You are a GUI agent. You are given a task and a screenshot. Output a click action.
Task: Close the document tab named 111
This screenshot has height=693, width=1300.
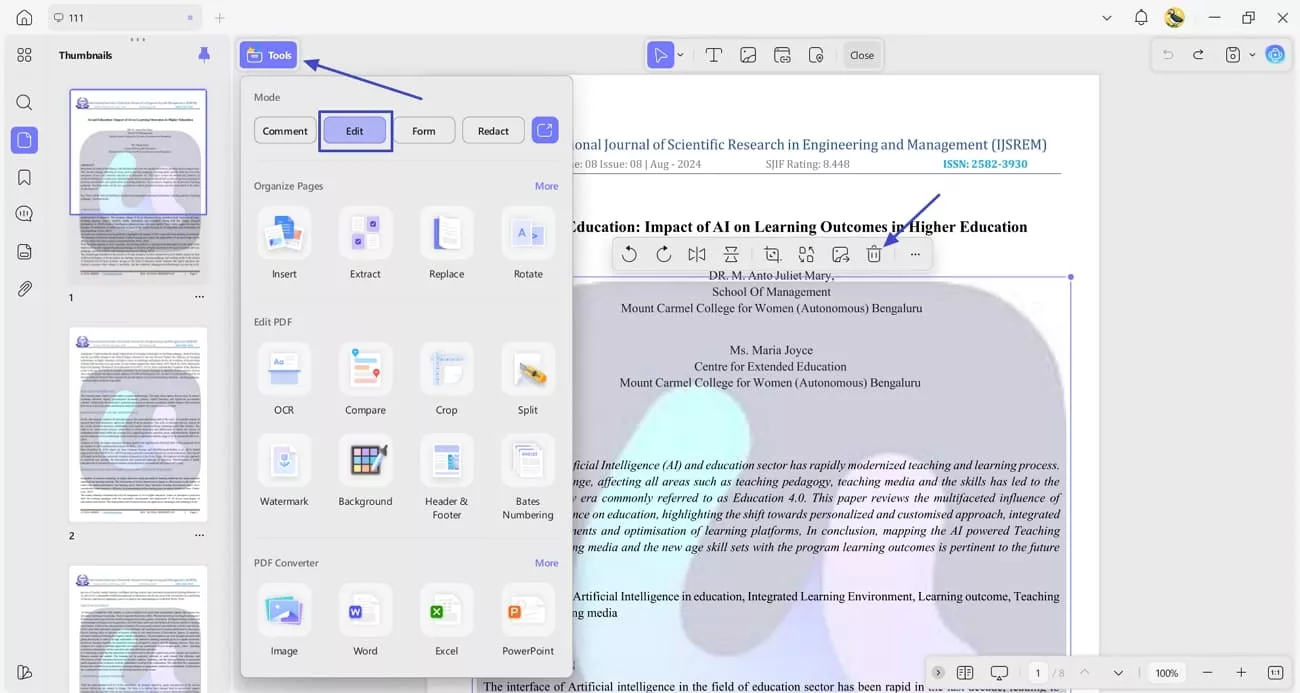coord(190,18)
